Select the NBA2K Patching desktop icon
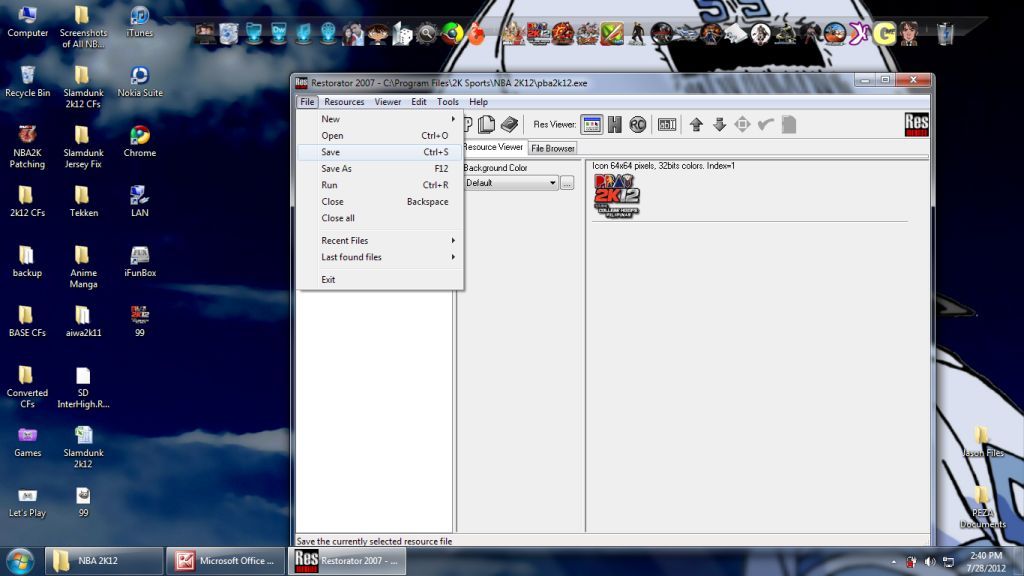 pyautogui.click(x=27, y=147)
